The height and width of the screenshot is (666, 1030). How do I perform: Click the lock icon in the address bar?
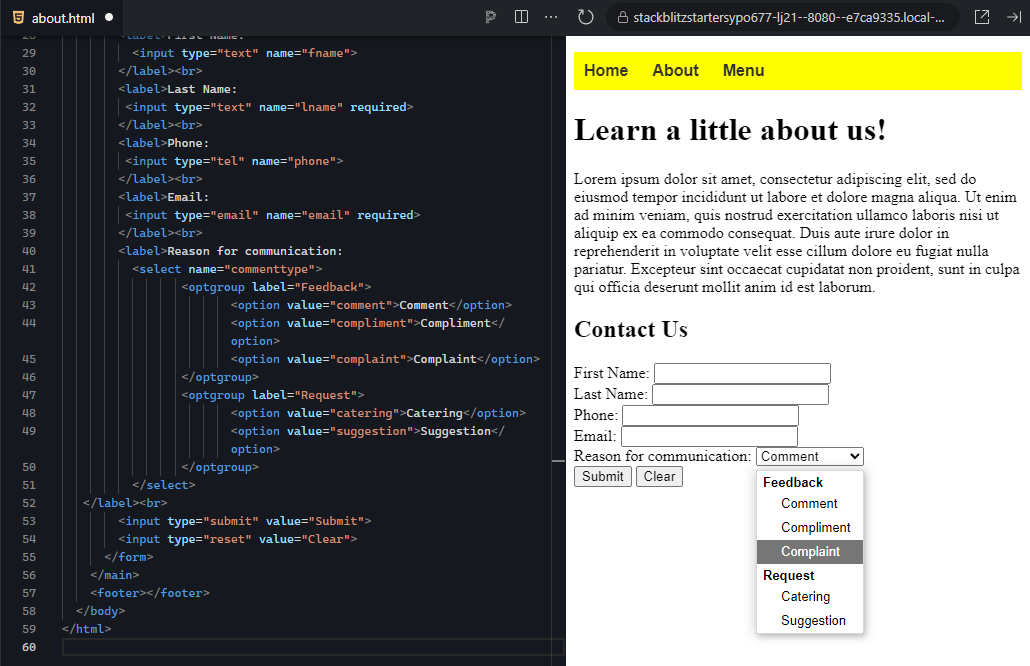(x=622, y=17)
